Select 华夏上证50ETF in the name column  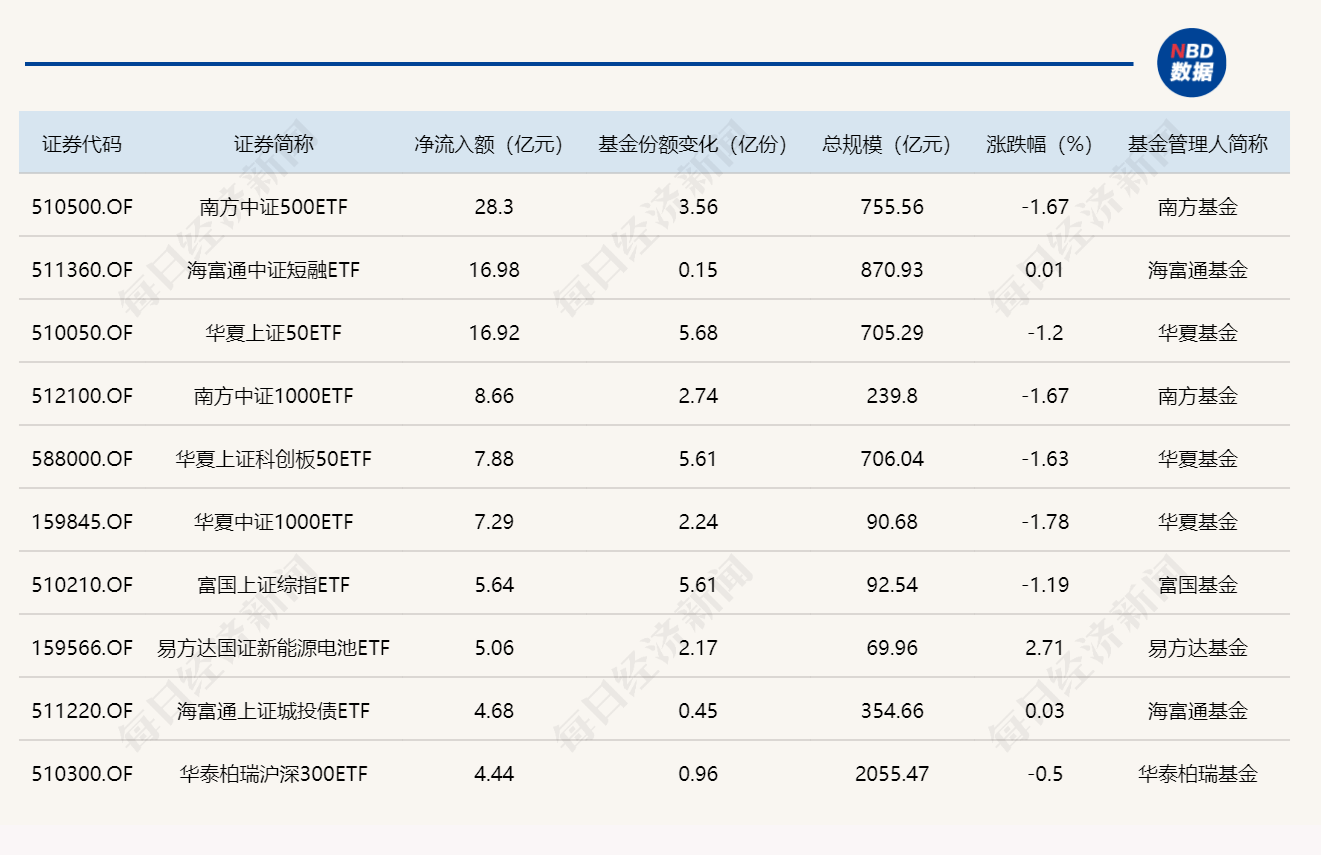(x=273, y=333)
